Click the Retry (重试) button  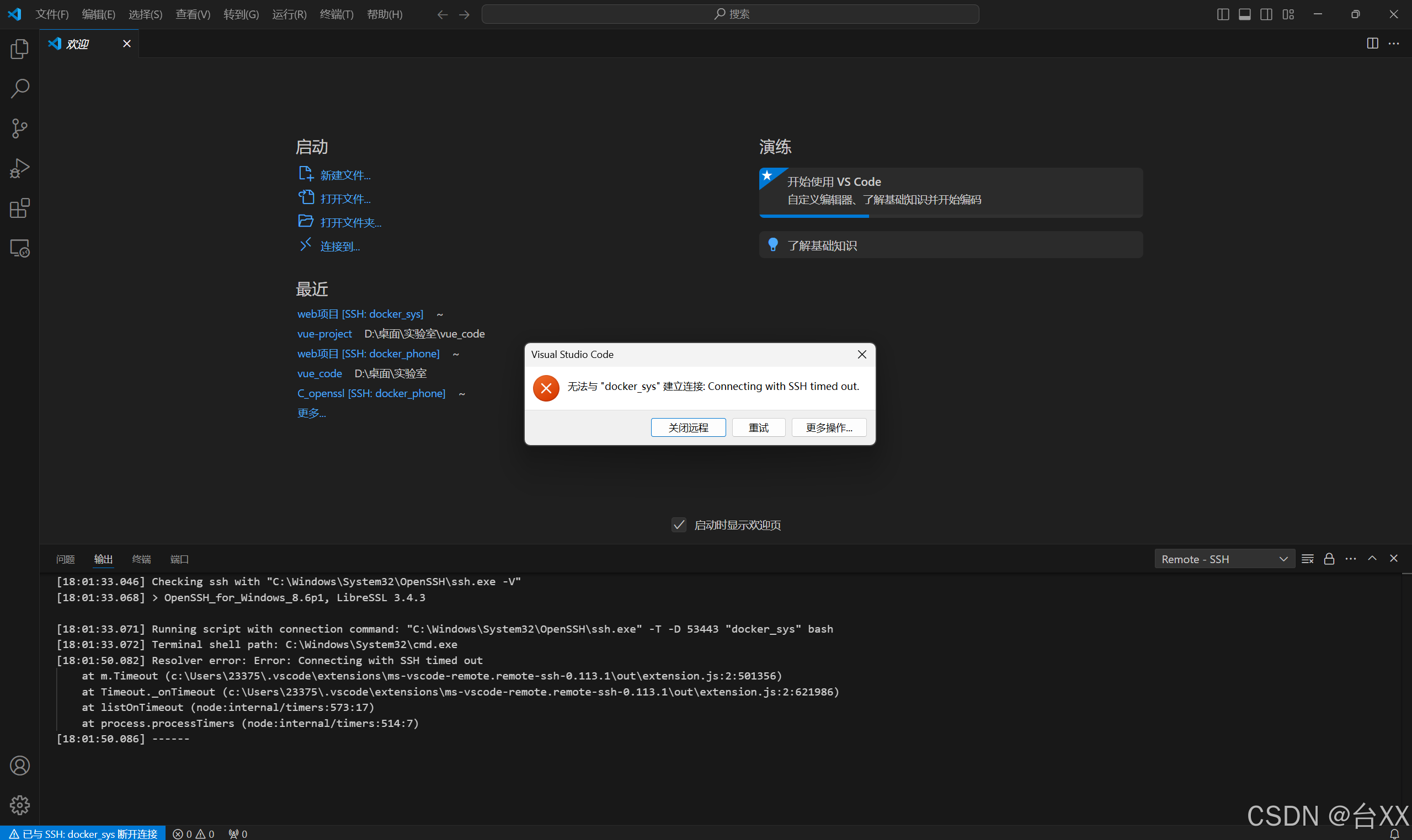[758, 428]
